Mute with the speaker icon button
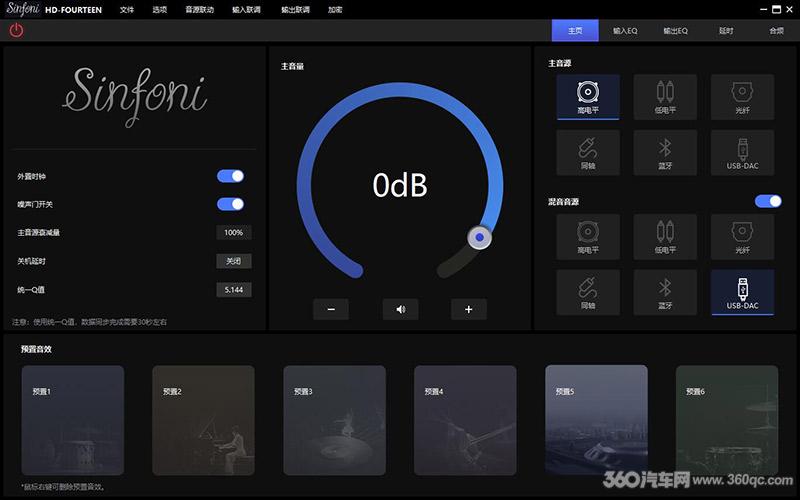800x500 pixels. click(x=401, y=309)
